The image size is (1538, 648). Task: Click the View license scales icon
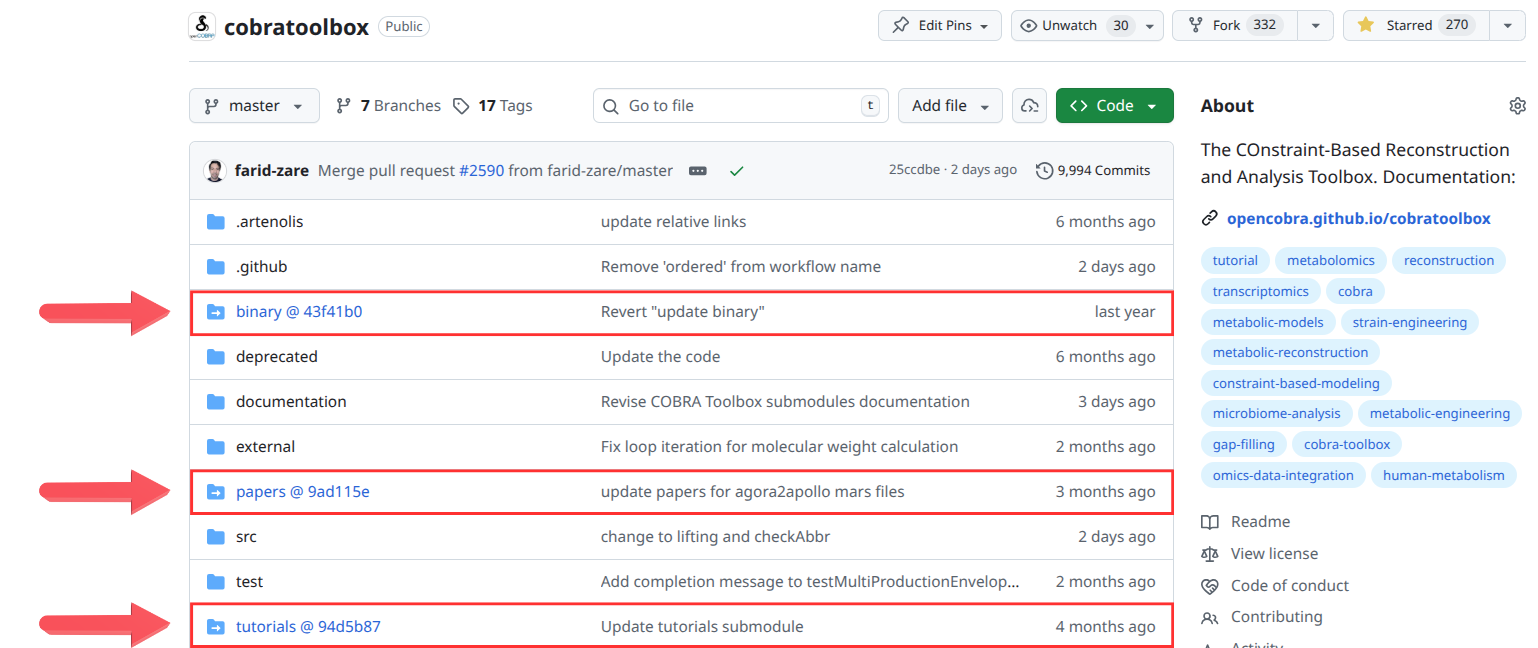1210,553
